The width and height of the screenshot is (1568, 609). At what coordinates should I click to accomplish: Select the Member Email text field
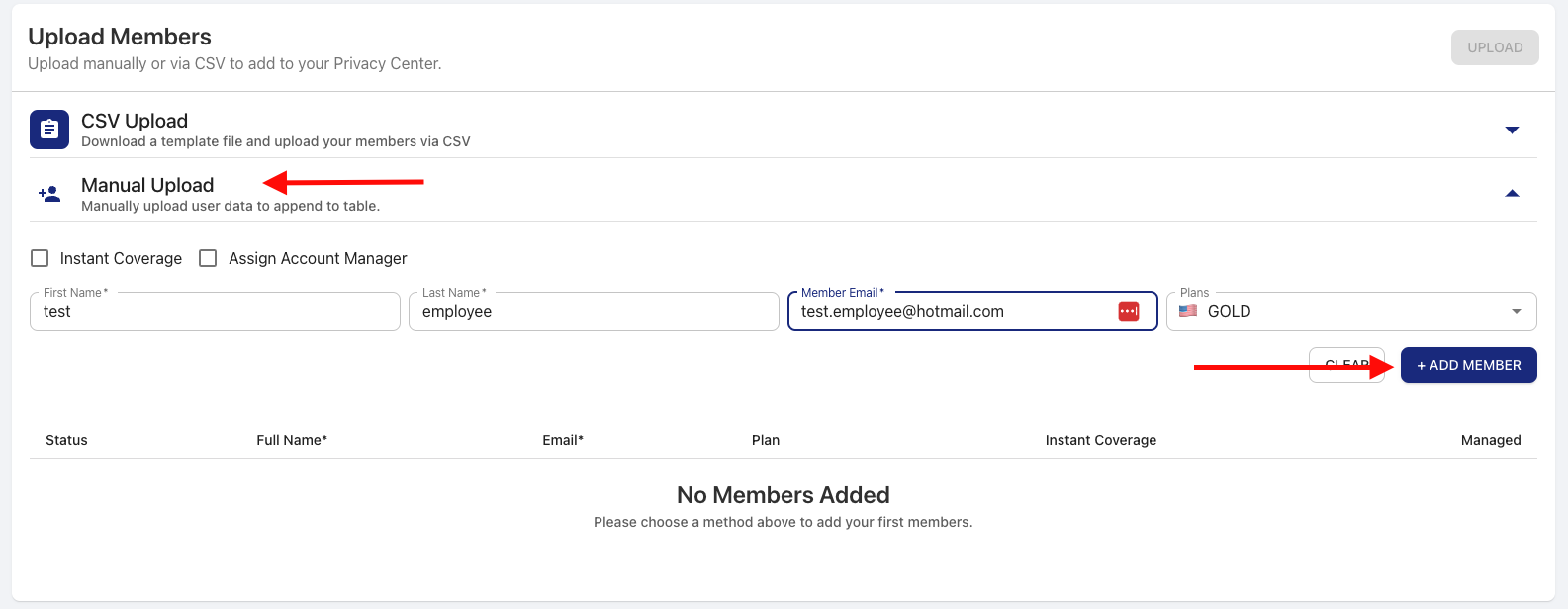950,311
